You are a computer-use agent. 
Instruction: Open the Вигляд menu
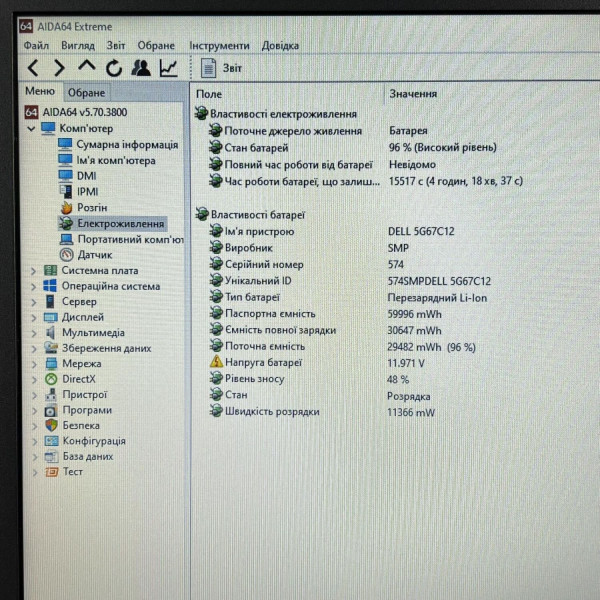coord(78,46)
